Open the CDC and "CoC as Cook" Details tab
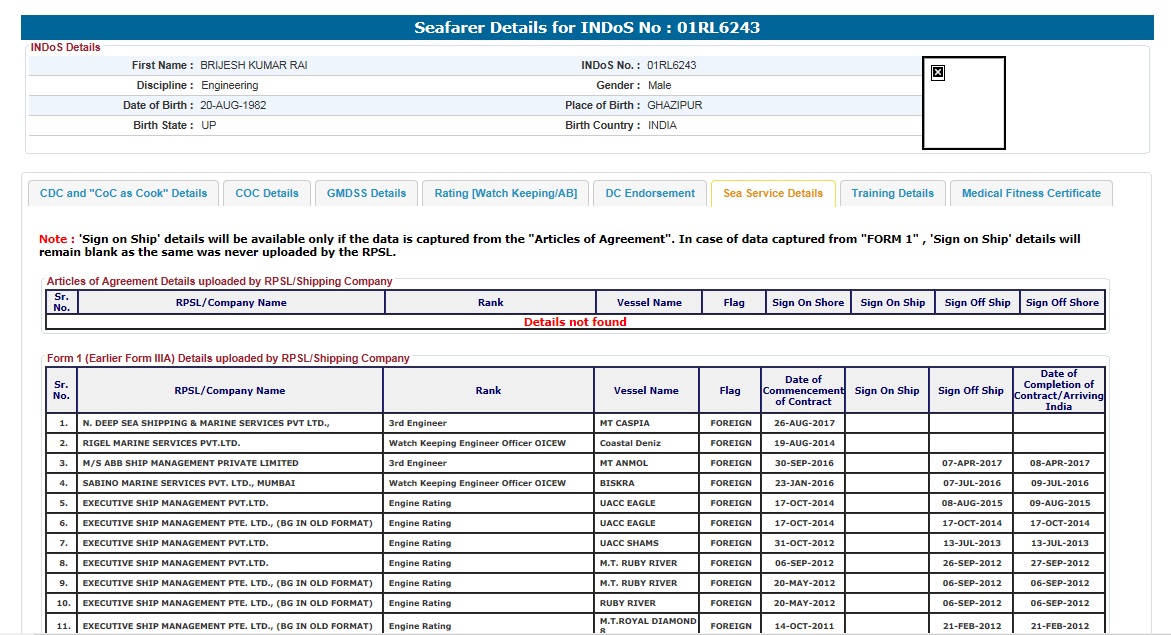Screen dimensions: 1171x635 123,194
